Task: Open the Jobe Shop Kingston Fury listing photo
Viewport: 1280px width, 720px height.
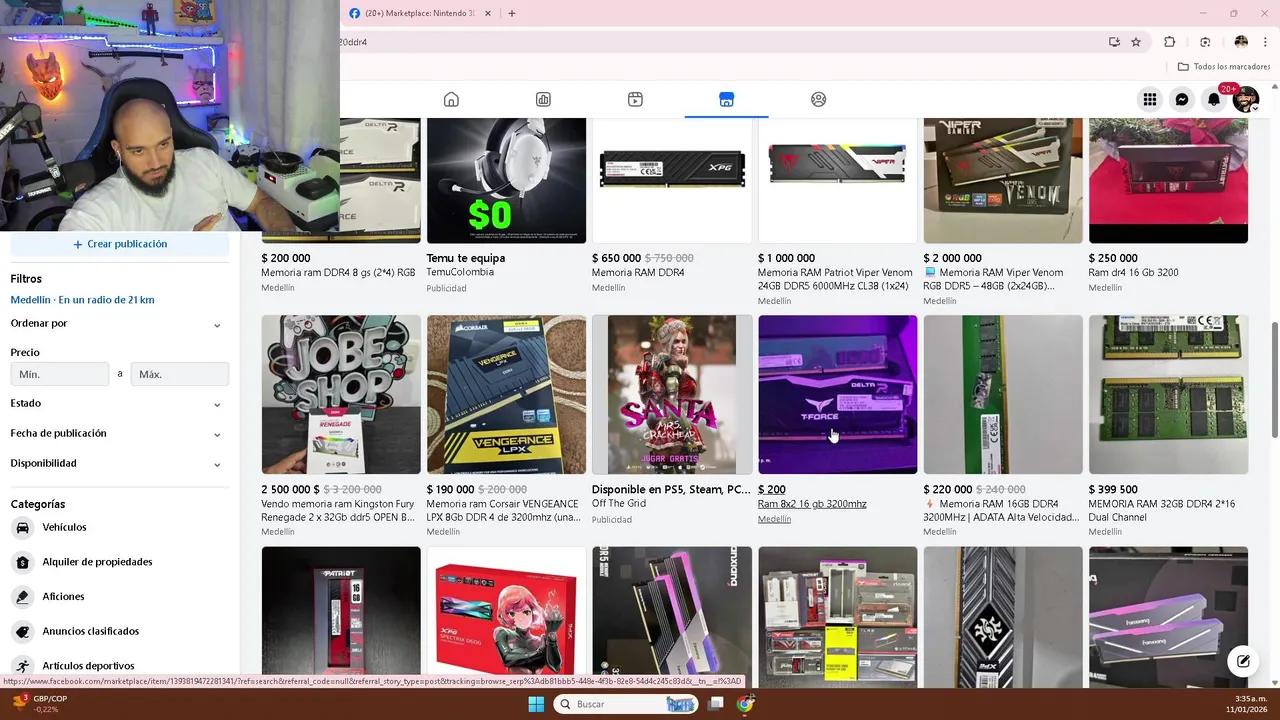Action: point(341,395)
